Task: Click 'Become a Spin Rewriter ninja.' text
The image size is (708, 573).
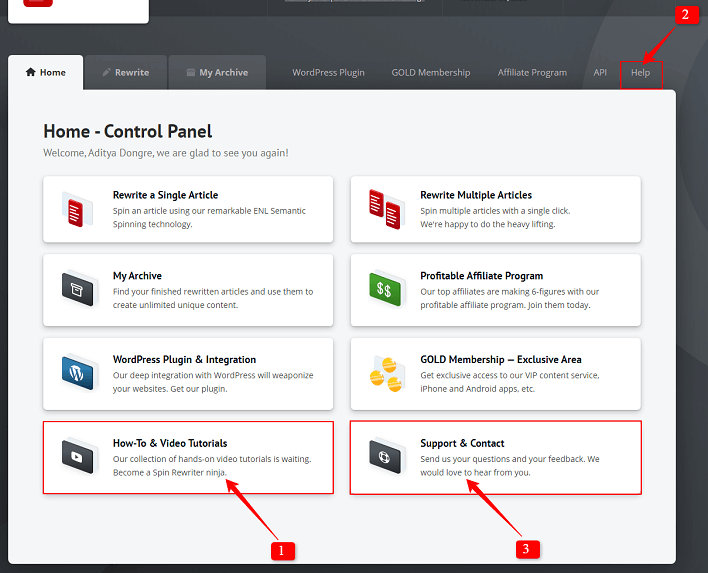Action: tap(169, 472)
